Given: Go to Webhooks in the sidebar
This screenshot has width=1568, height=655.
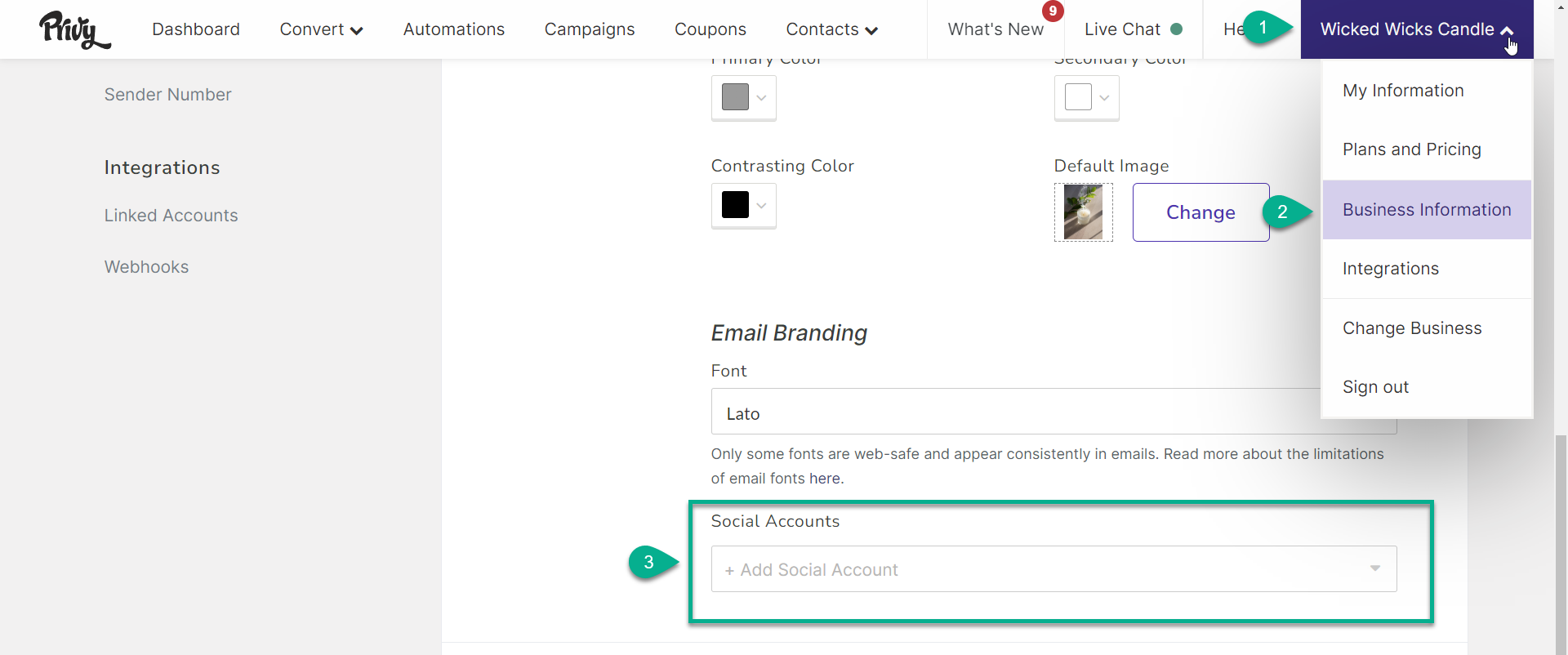Looking at the screenshot, I should click(146, 267).
